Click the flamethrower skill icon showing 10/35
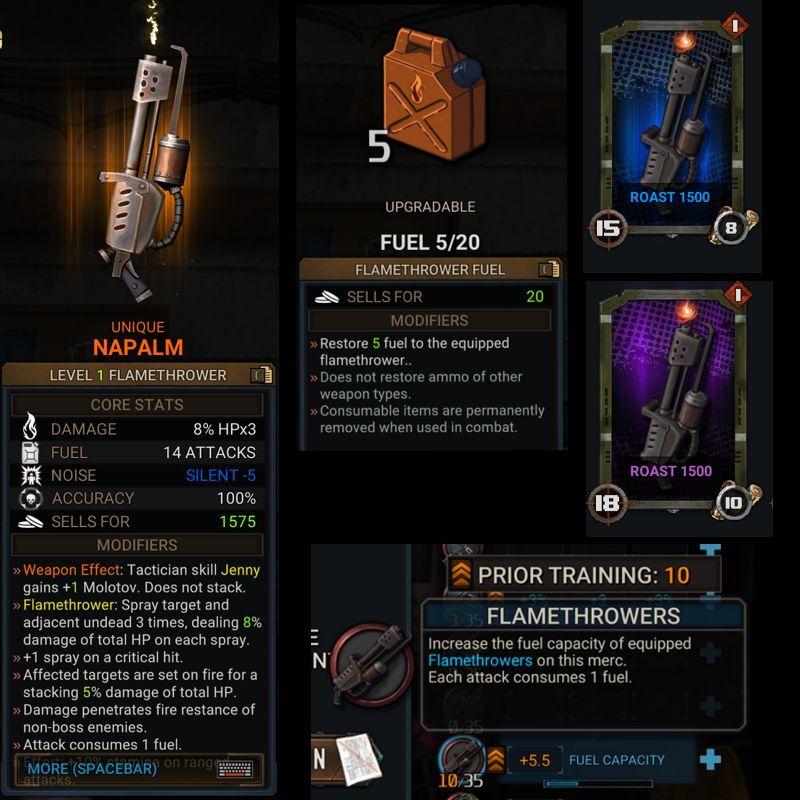The image size is (800, 800). point(461,760)
